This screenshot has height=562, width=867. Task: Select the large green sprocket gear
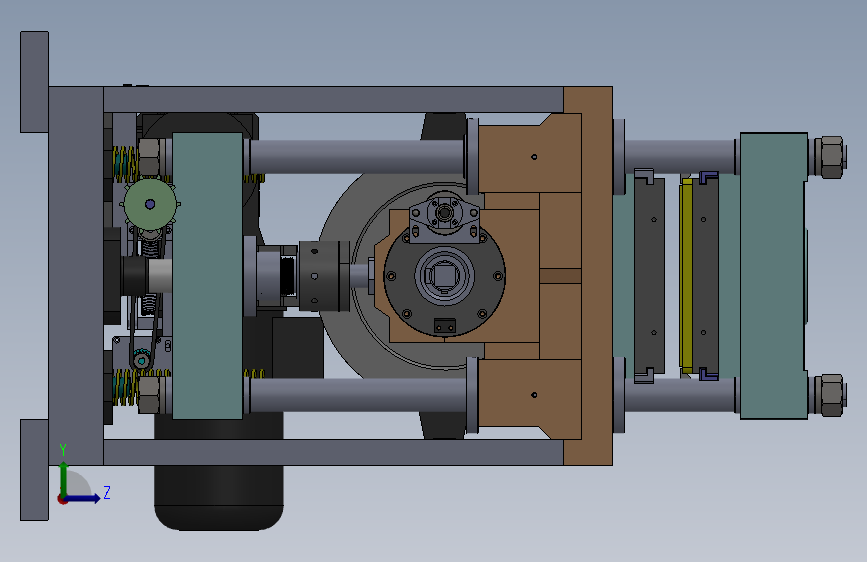[x=150, y=204]
